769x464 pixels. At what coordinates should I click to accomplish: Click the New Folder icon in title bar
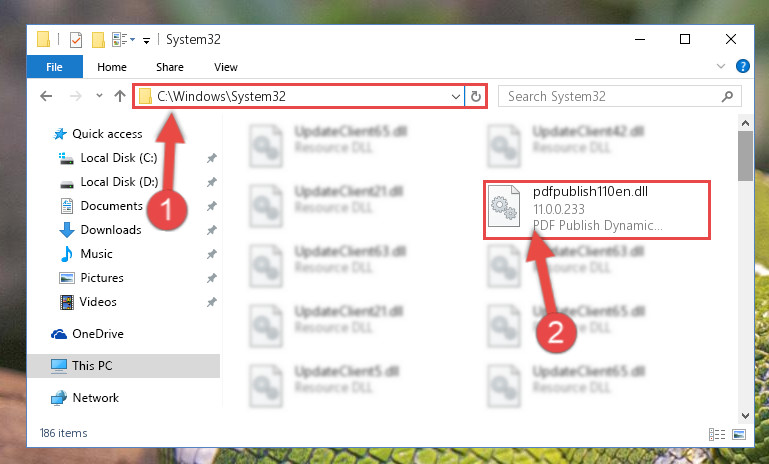pos(98,40)
